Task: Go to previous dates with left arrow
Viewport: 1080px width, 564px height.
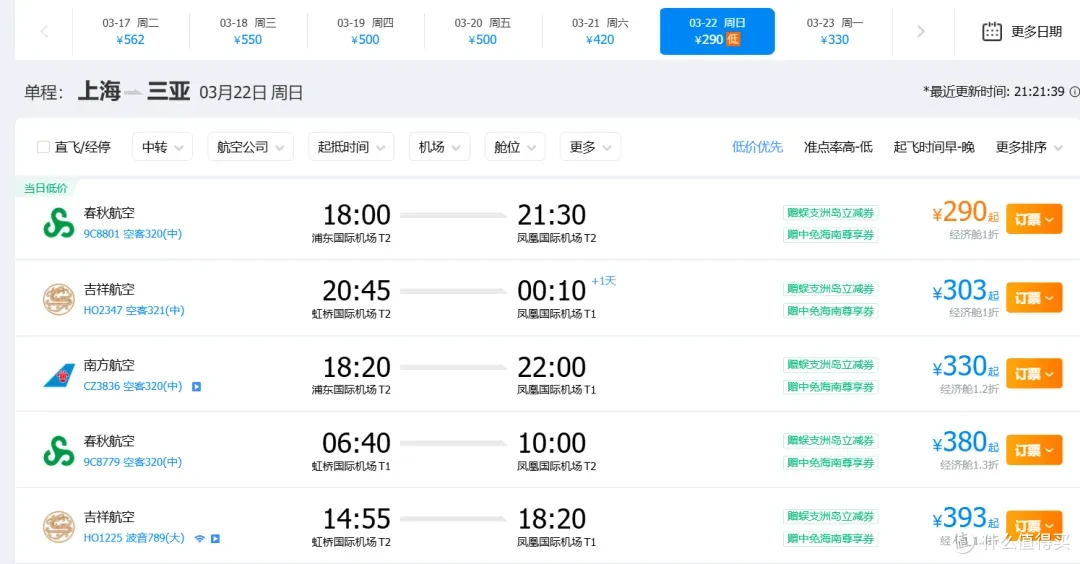Action: [44, 31]
